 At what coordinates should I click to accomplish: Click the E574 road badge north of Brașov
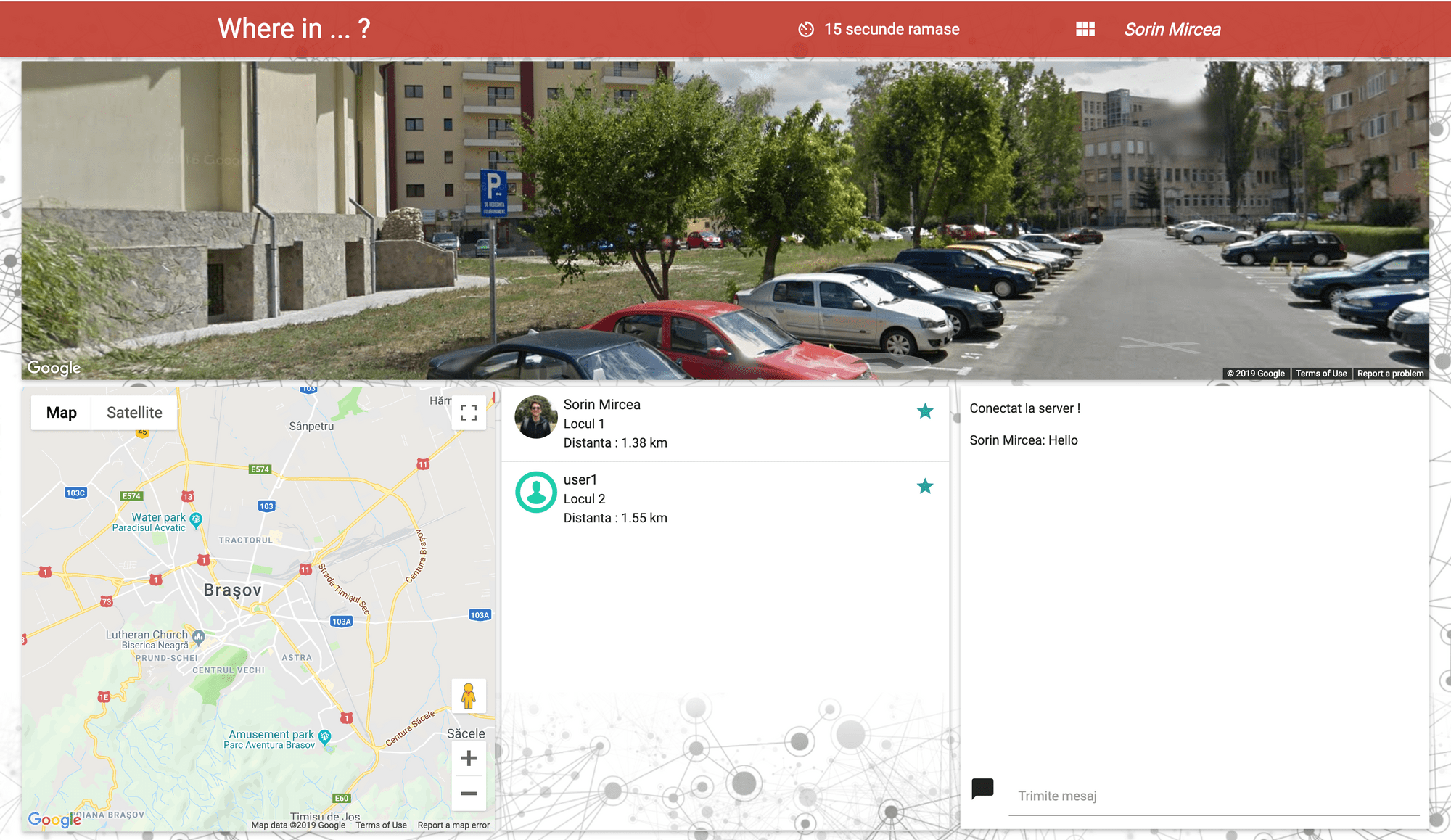point(260,469)
